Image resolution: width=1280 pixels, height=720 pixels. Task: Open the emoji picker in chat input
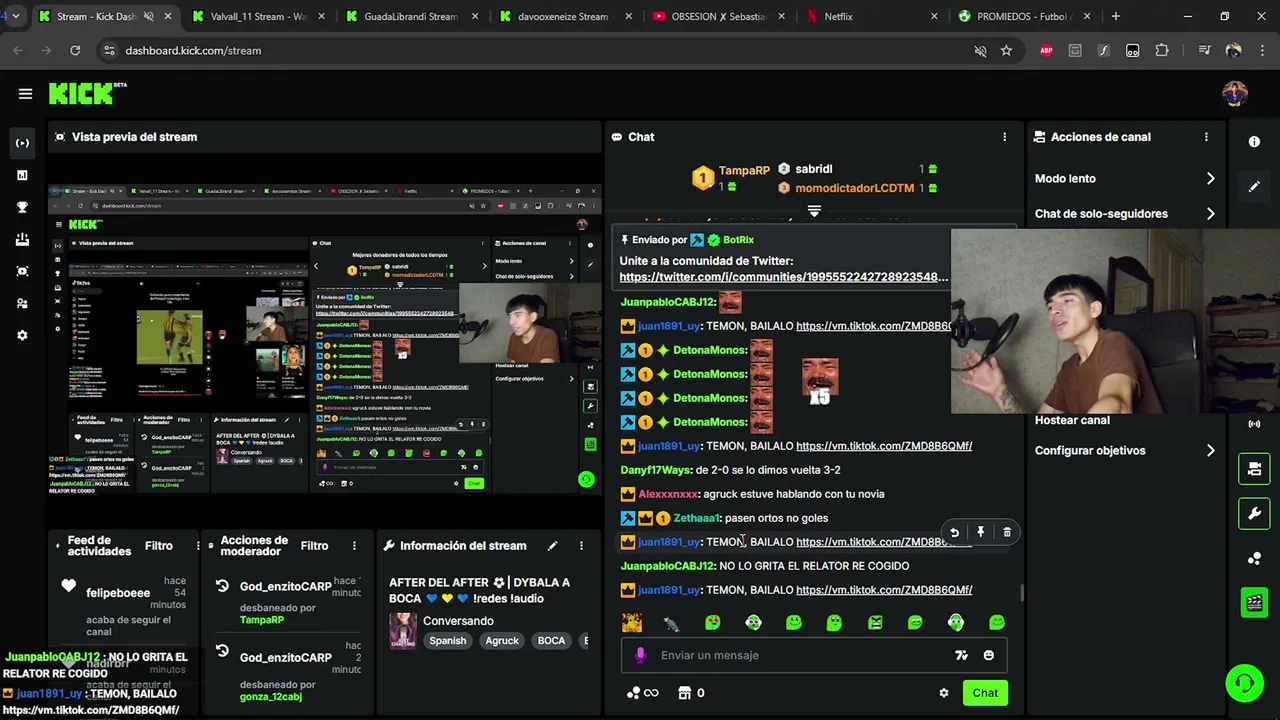click(x=988, y=655)
